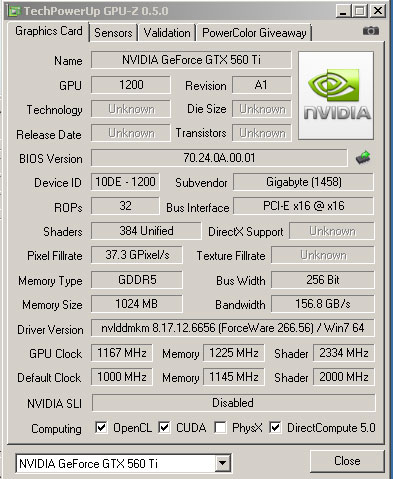Open the Validation tab

167,33
